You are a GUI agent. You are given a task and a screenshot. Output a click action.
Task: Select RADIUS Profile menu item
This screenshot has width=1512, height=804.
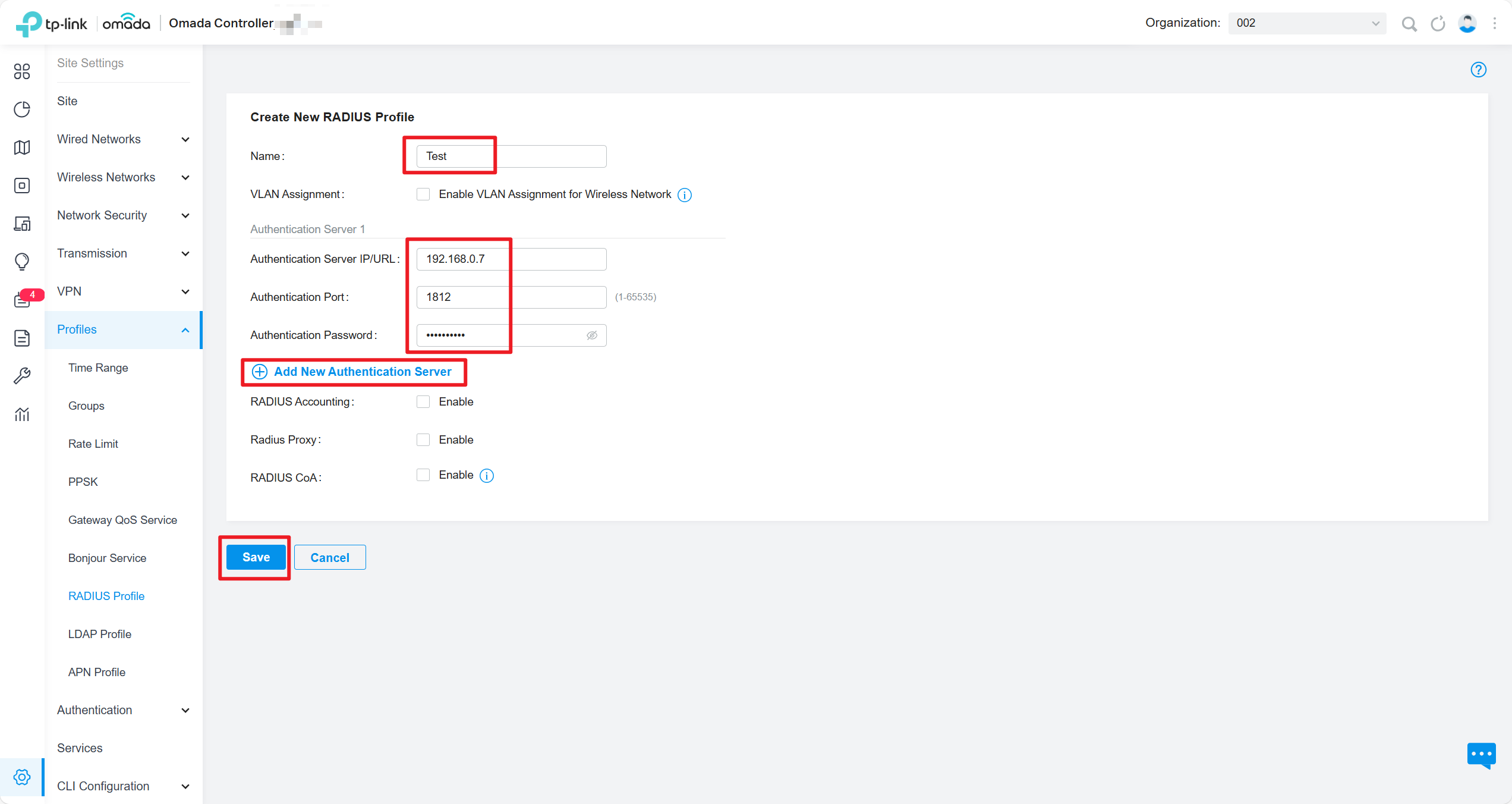pos(106,596)
